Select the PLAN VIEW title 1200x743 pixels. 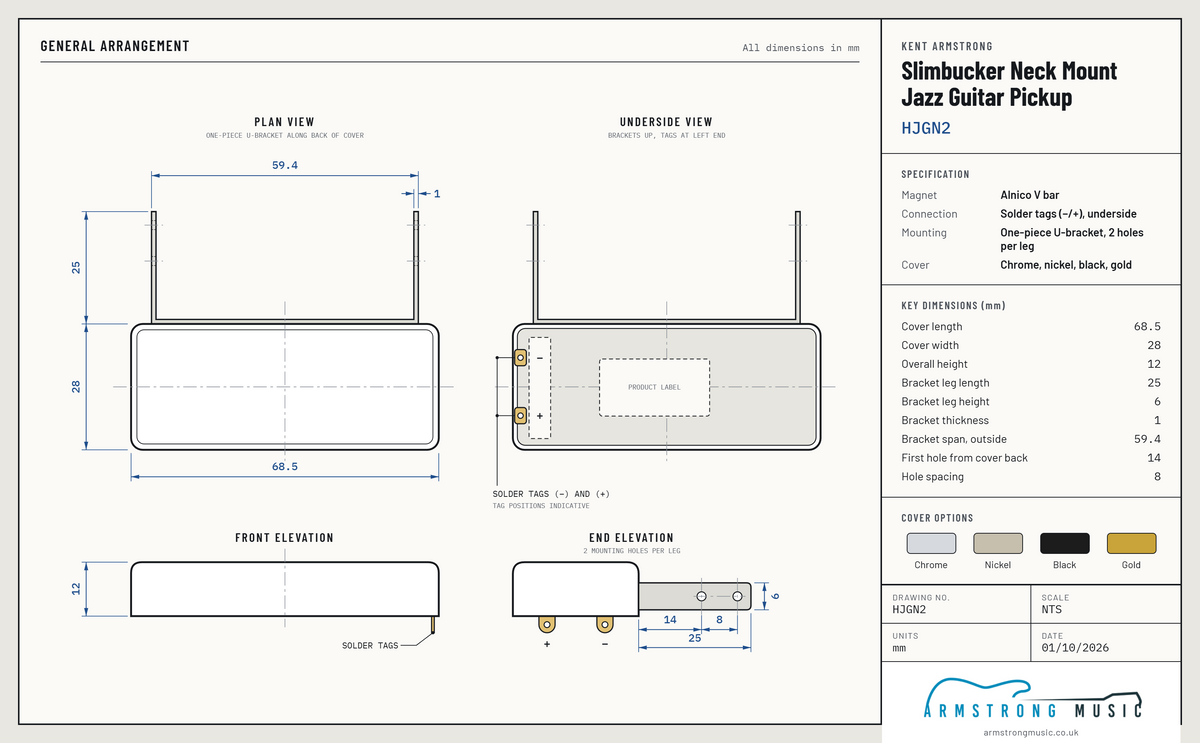285,122
